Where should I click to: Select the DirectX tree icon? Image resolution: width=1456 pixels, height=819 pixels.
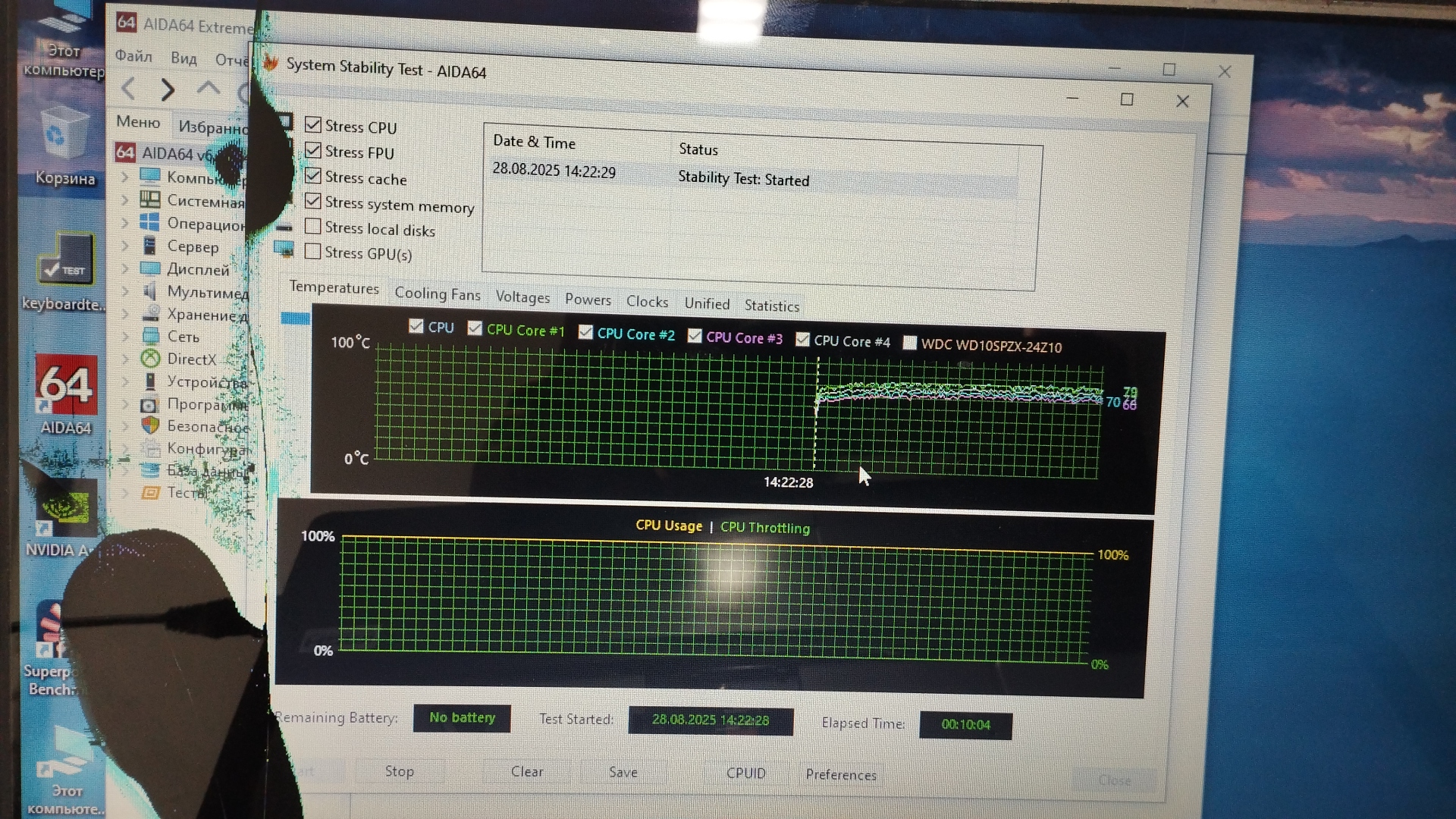[x=150, y=359]
